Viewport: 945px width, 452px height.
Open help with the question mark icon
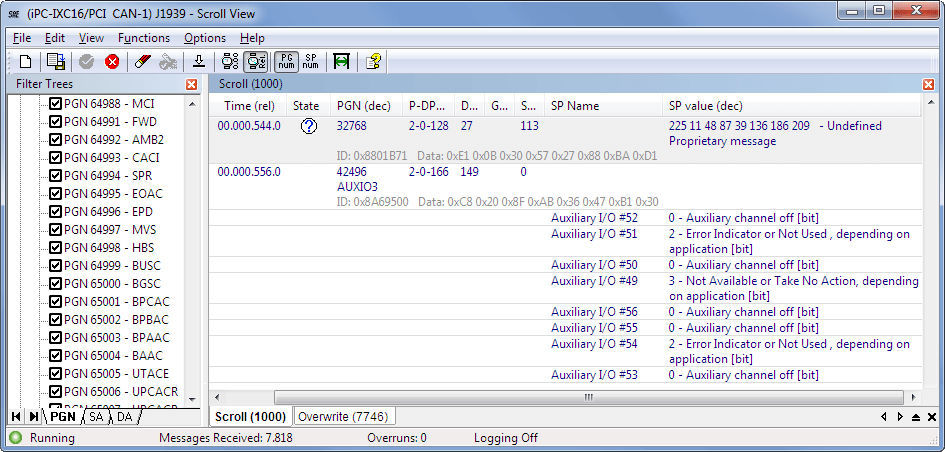(373, 62)
